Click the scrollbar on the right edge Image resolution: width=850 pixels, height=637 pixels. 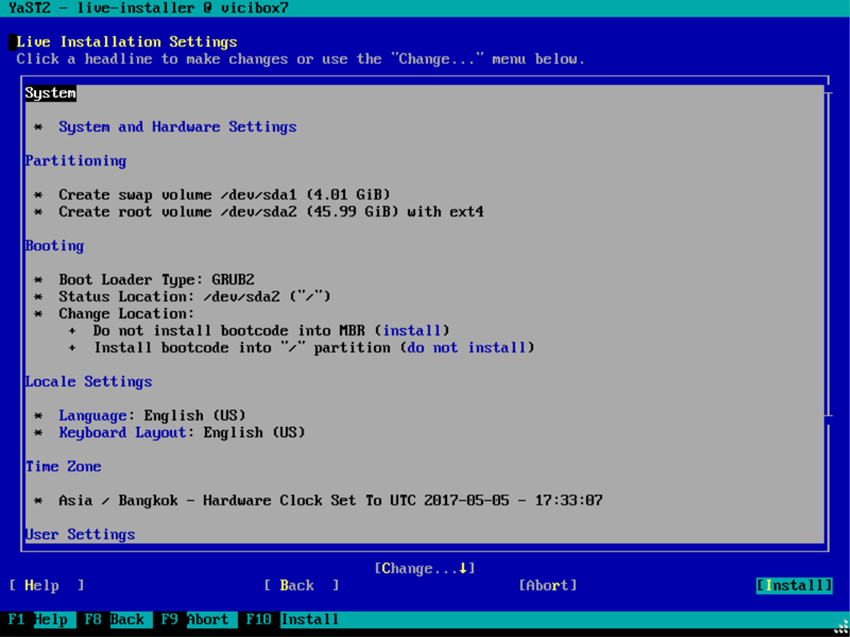pyautogui.click(x=829, y=300)
